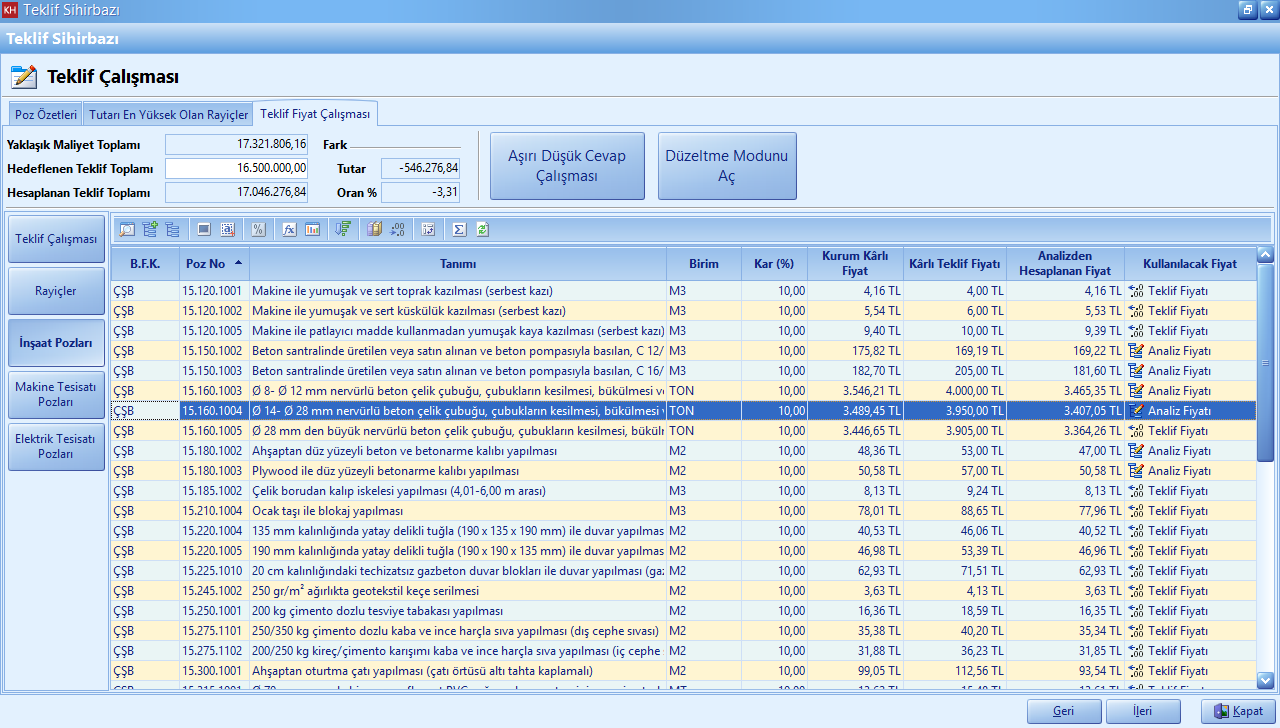Image resolution: width=1280 pixels, height=728 pixels.
Task: Click scrollbar down arrow of the table
Action: 1265,680
